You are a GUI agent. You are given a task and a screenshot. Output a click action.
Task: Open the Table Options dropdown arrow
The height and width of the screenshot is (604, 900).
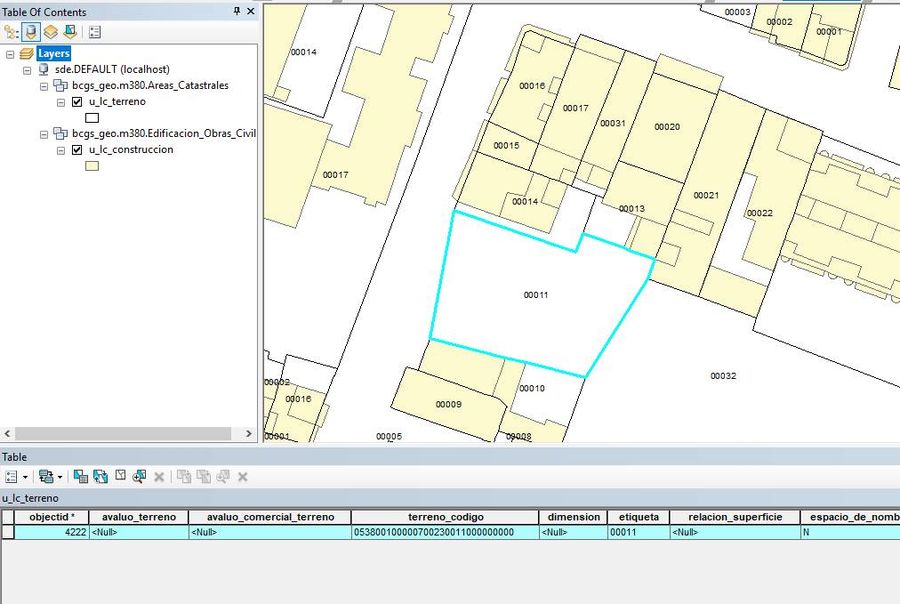[x=25, y=477]
